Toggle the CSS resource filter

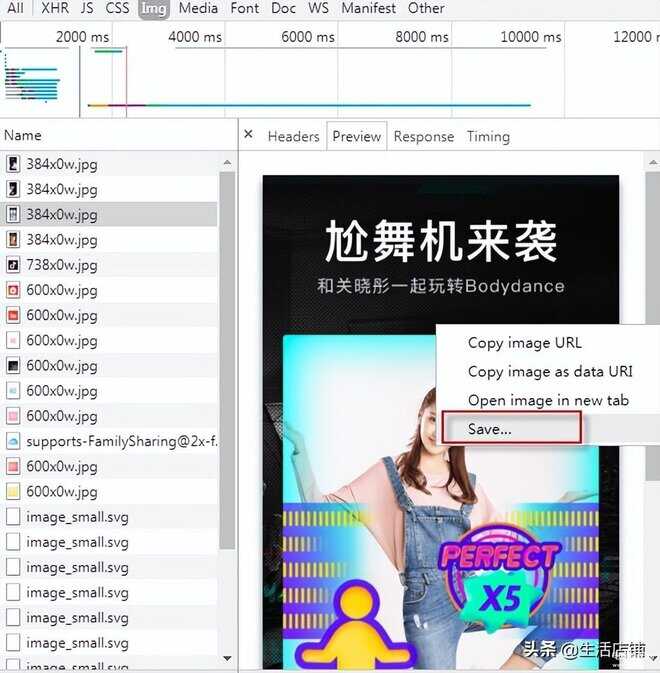pyautogui.click(x=117, y=8)
